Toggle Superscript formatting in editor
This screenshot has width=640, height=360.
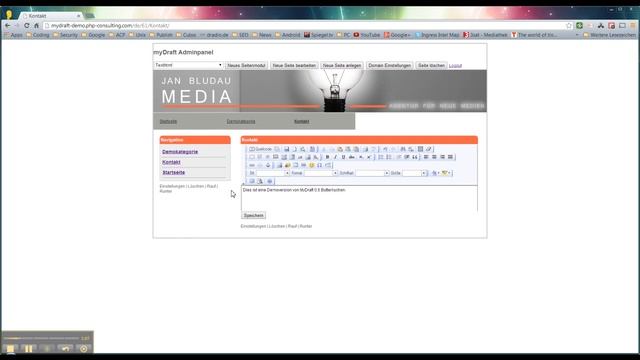pyautogui.click(x=369, y=157)
